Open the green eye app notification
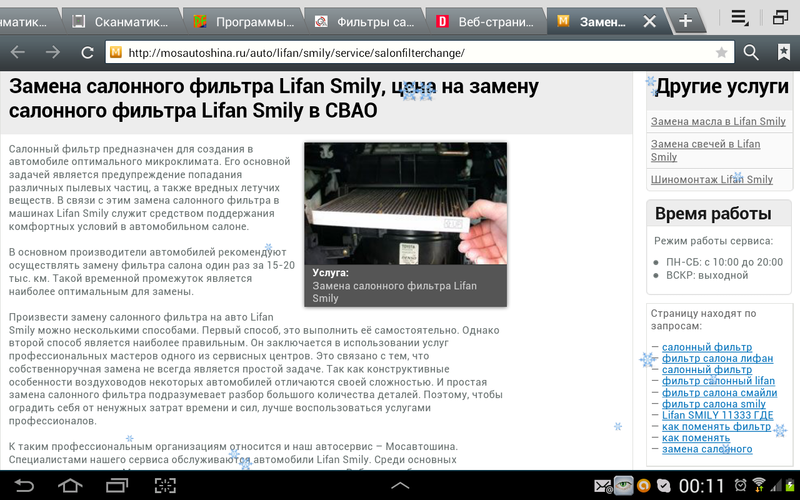 tap(623, 485)
